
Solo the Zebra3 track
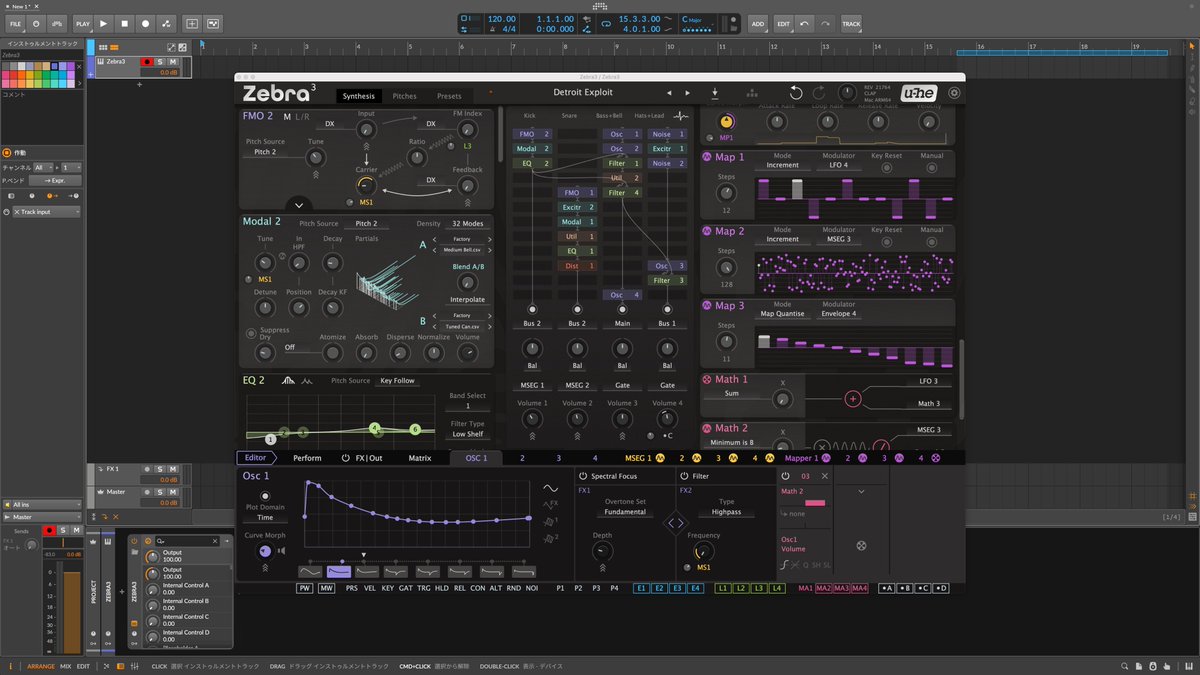159,62
